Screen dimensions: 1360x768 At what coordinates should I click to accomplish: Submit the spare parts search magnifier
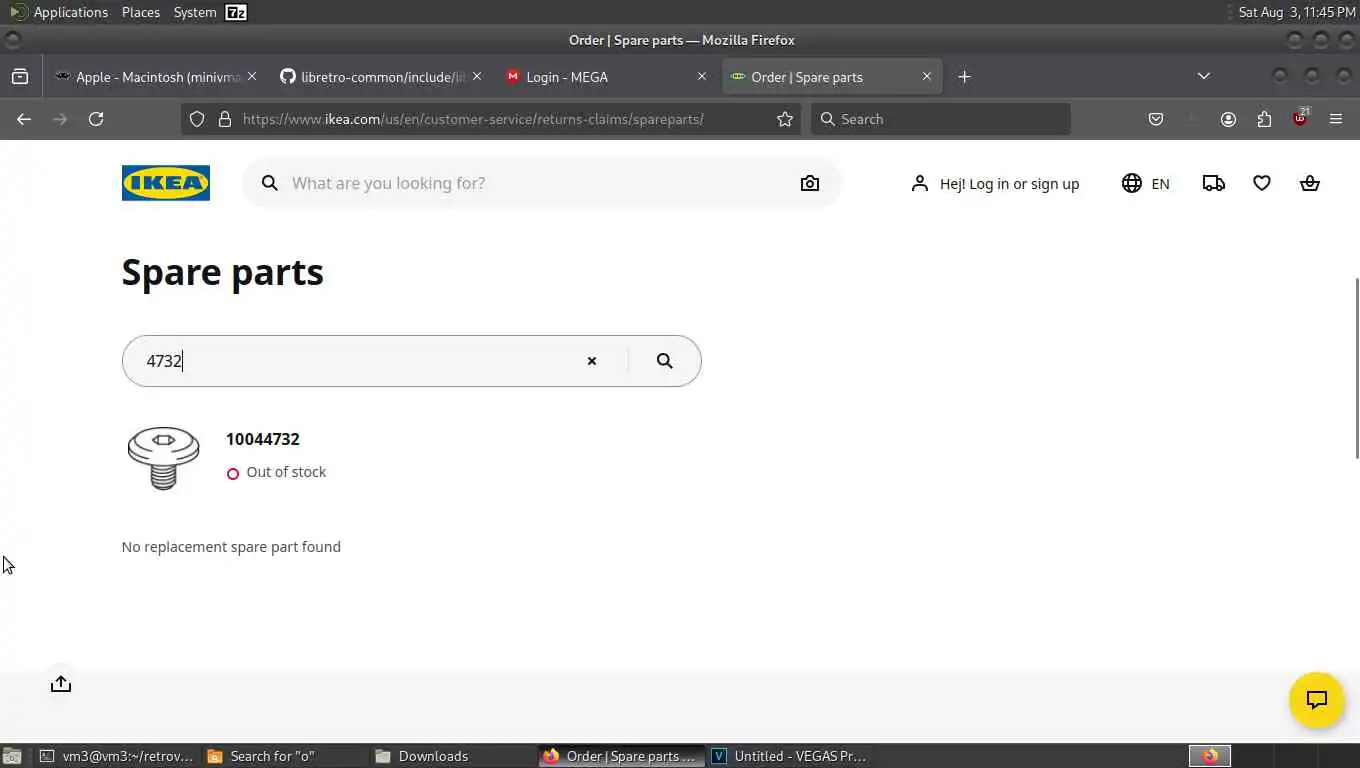[x=665, y=361]
